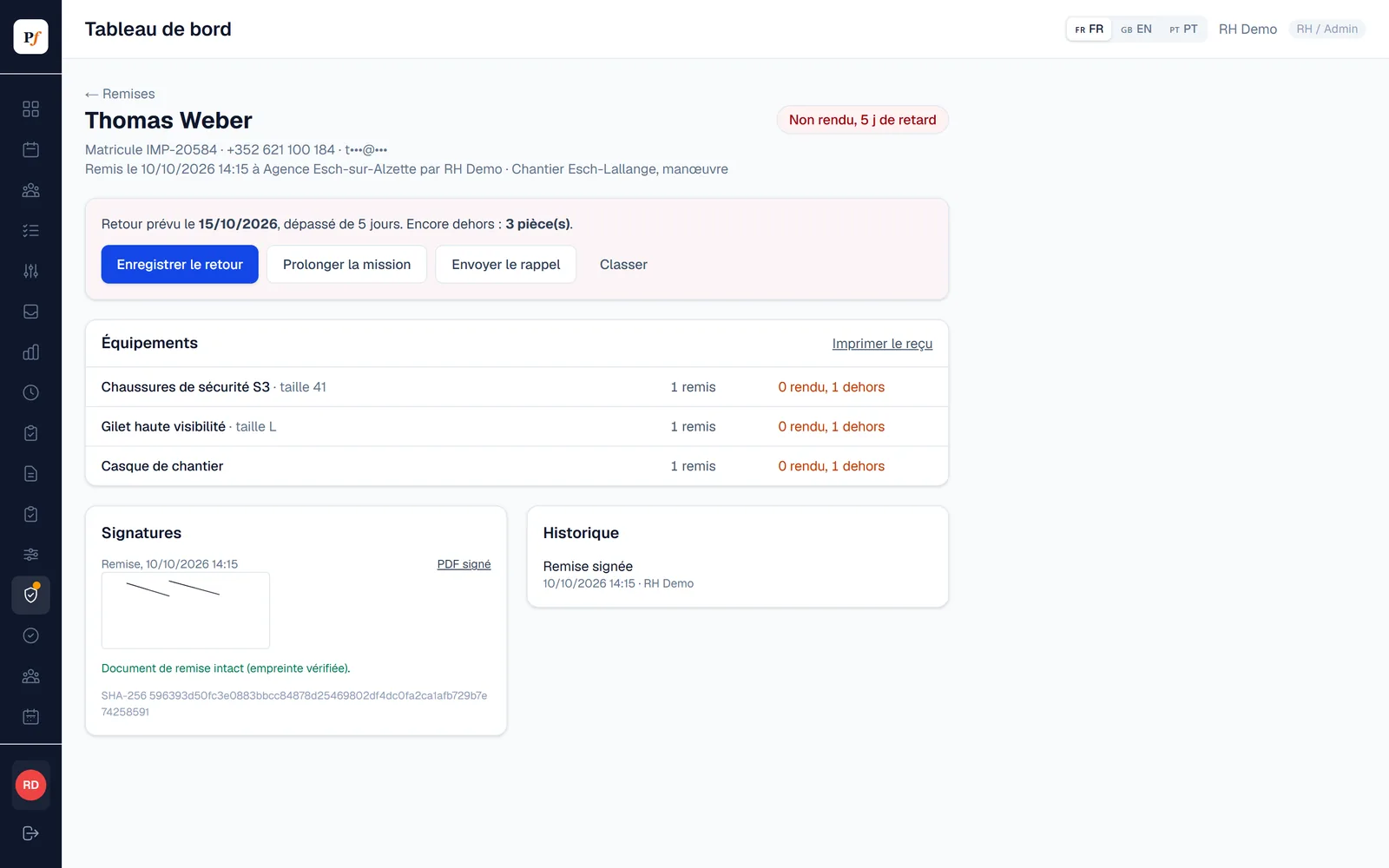Click the Thomas Weber heading
The height and width of the screenshot is (868, 1389).
click(168, 121)
